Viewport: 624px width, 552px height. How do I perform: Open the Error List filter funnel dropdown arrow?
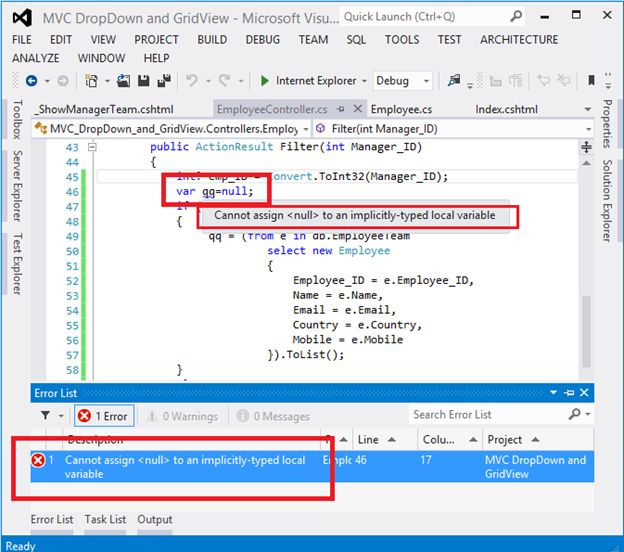coord(61,416)
